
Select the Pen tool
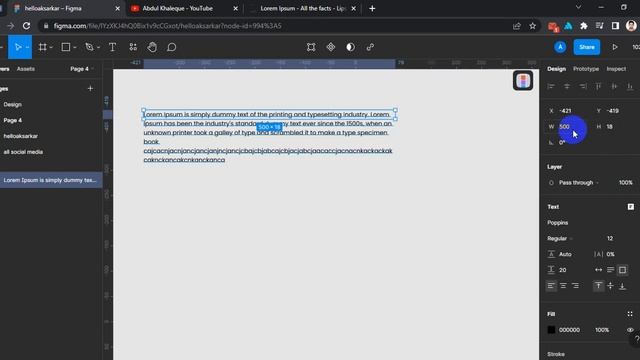click(89, 47)
